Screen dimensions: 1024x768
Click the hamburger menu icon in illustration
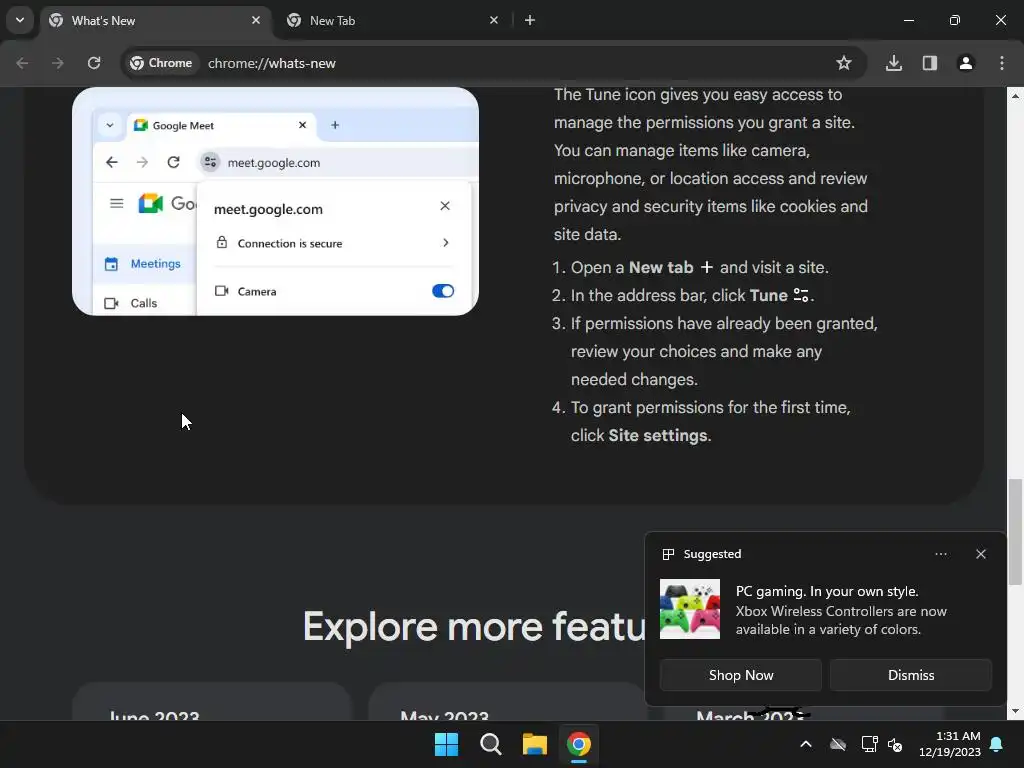[x=117, y=204]
